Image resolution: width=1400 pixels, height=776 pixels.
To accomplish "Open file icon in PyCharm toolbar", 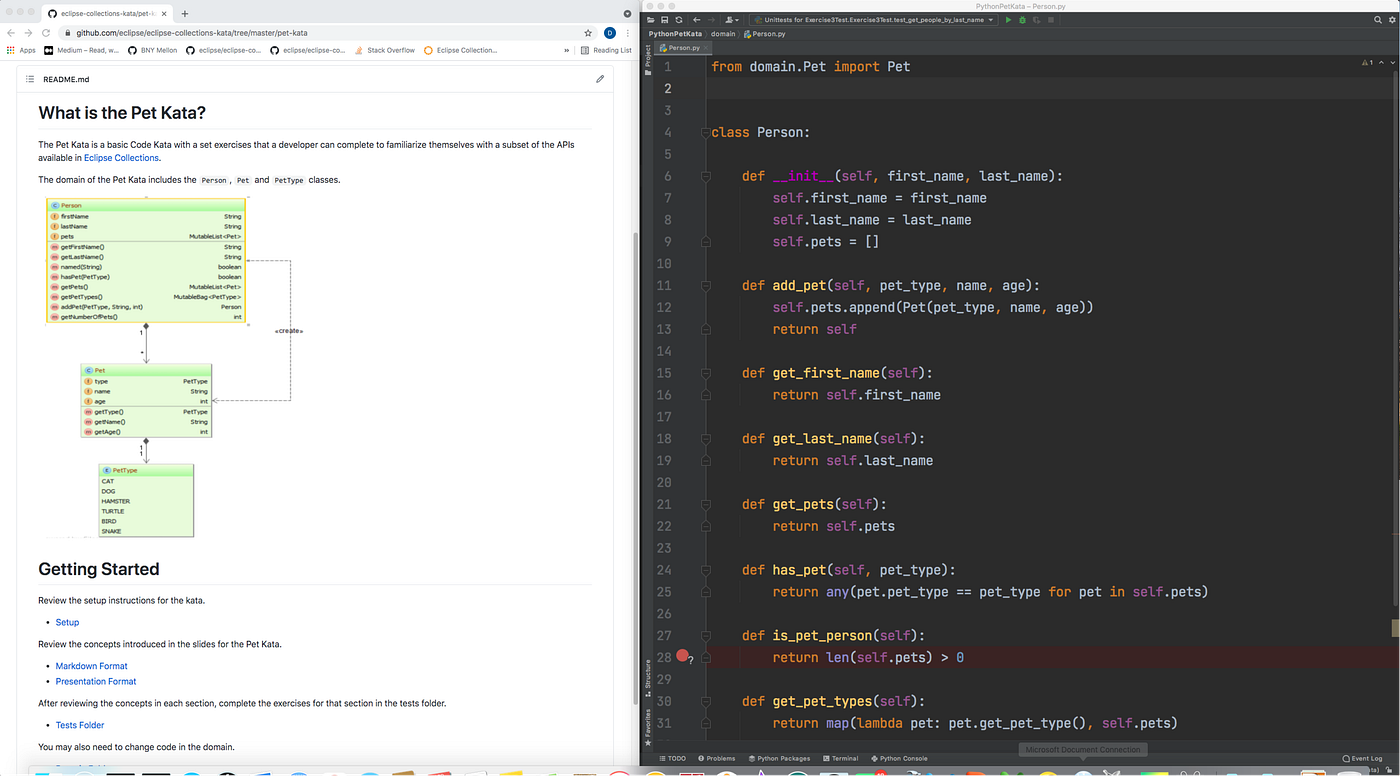I will pos(650,20).
